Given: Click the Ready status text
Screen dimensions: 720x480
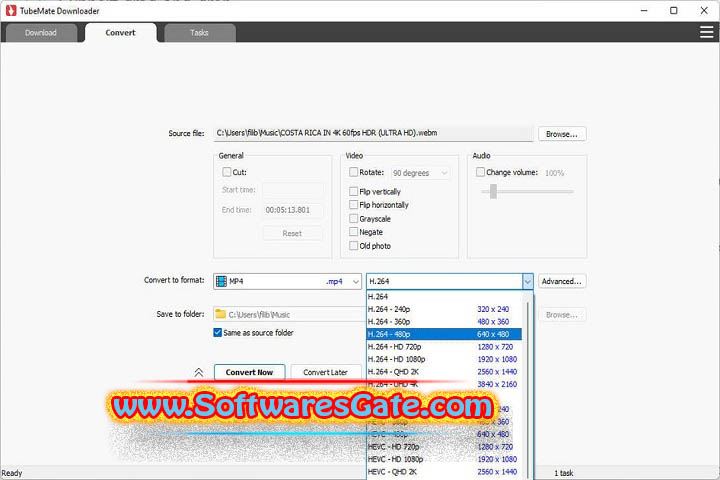Looking at the screenshot, I should [x=11, y=473].
